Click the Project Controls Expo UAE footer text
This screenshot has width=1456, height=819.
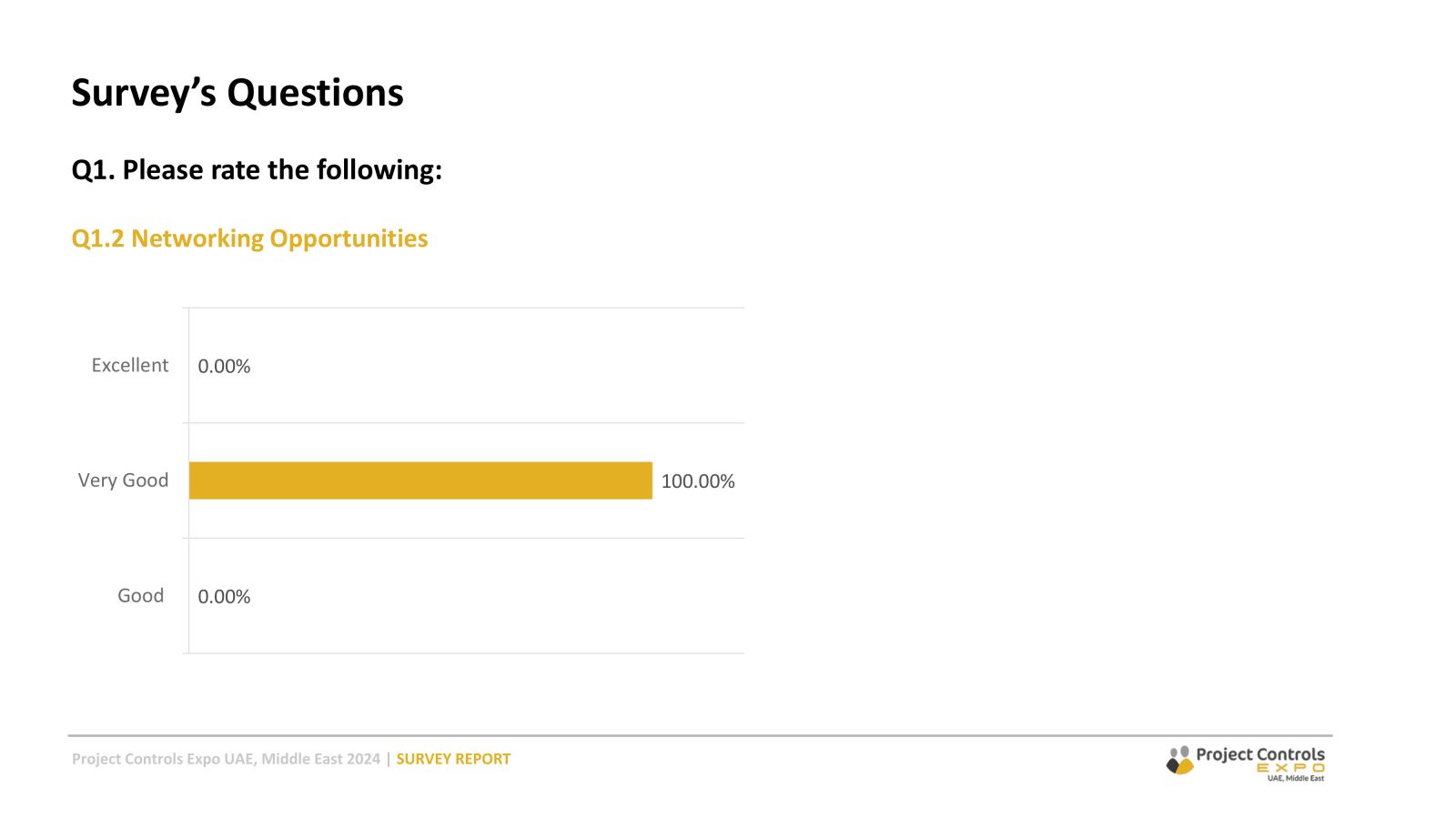[x=226, y=759]
